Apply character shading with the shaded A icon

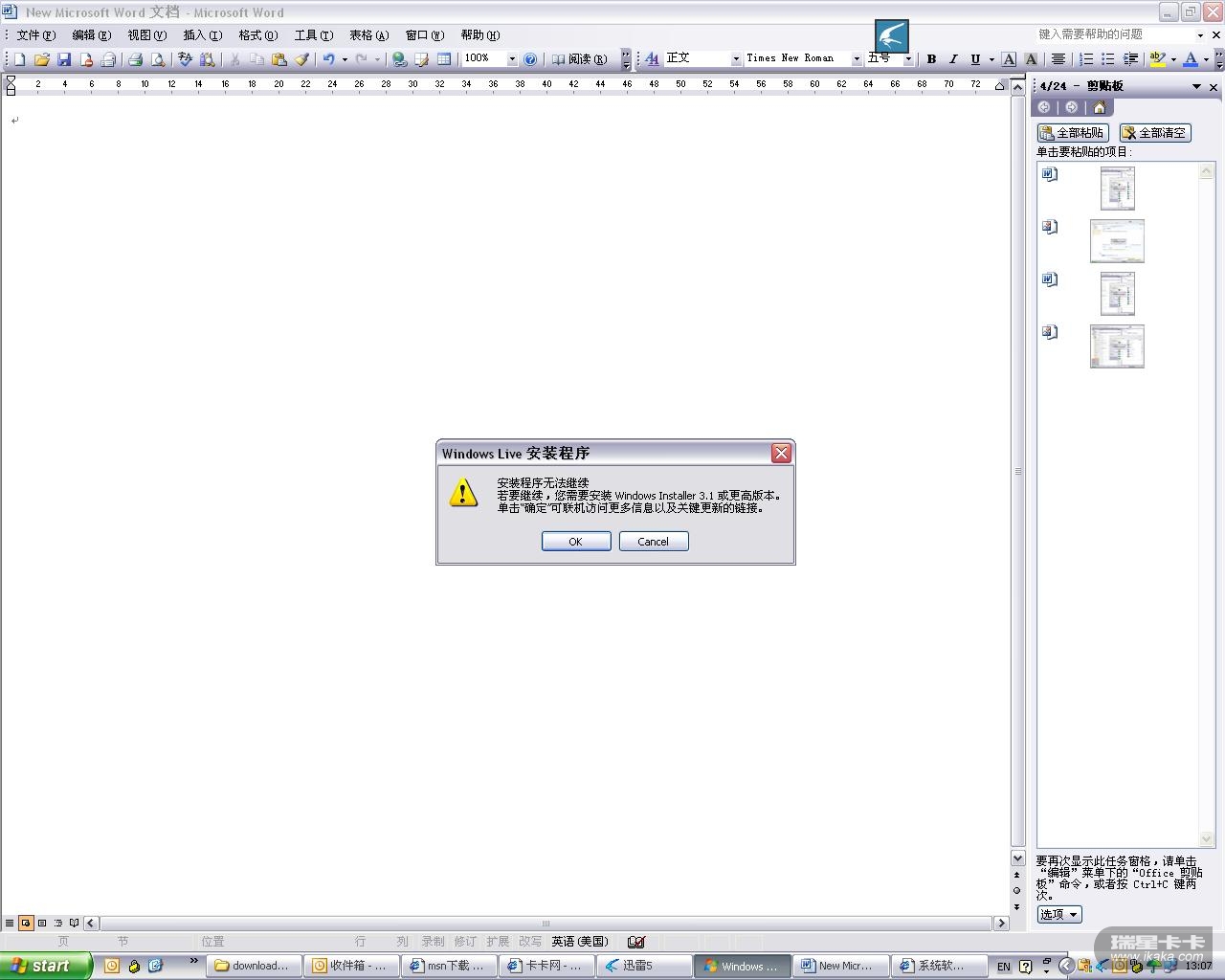[1031, 59]
